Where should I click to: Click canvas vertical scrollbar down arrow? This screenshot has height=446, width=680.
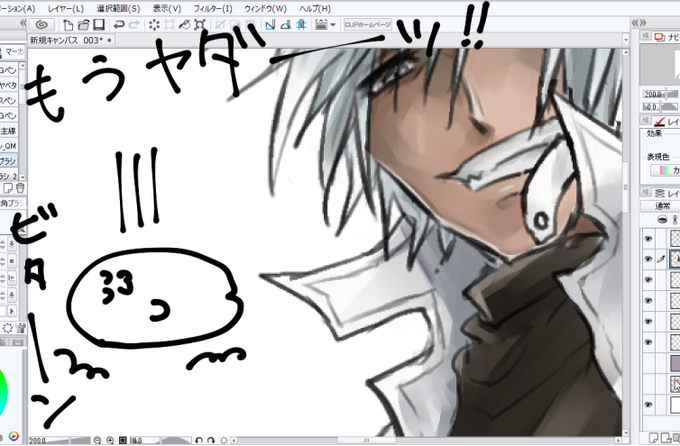click(x=626, y=433)
